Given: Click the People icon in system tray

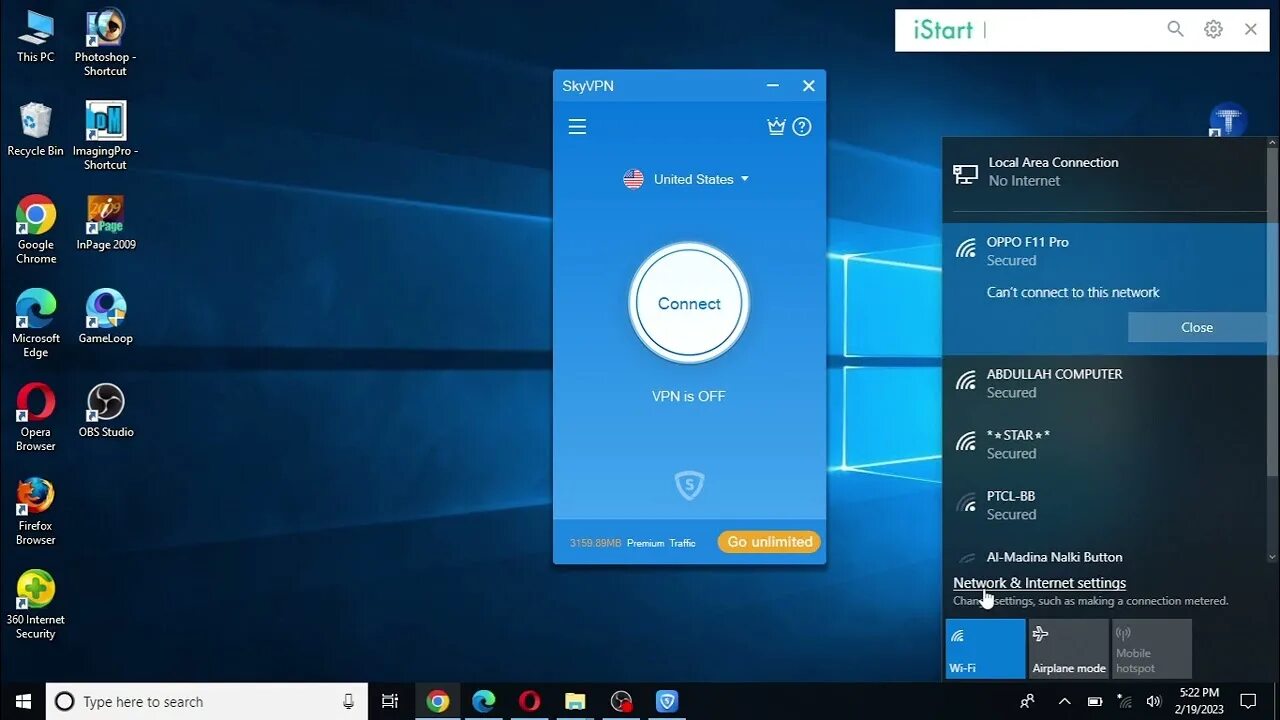Looking at the screenshot, I should pos(1027,701).
